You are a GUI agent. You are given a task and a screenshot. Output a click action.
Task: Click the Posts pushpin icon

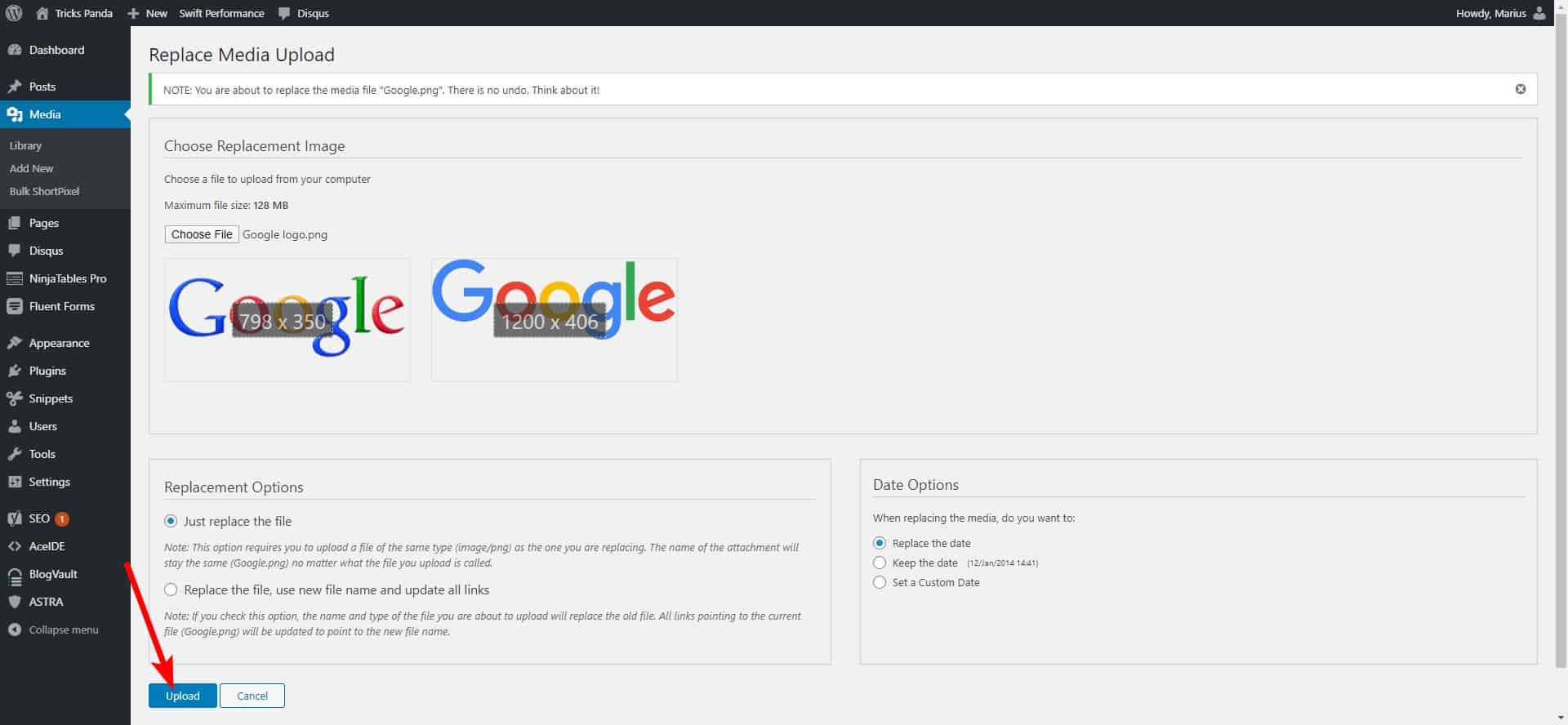point(14,87)
